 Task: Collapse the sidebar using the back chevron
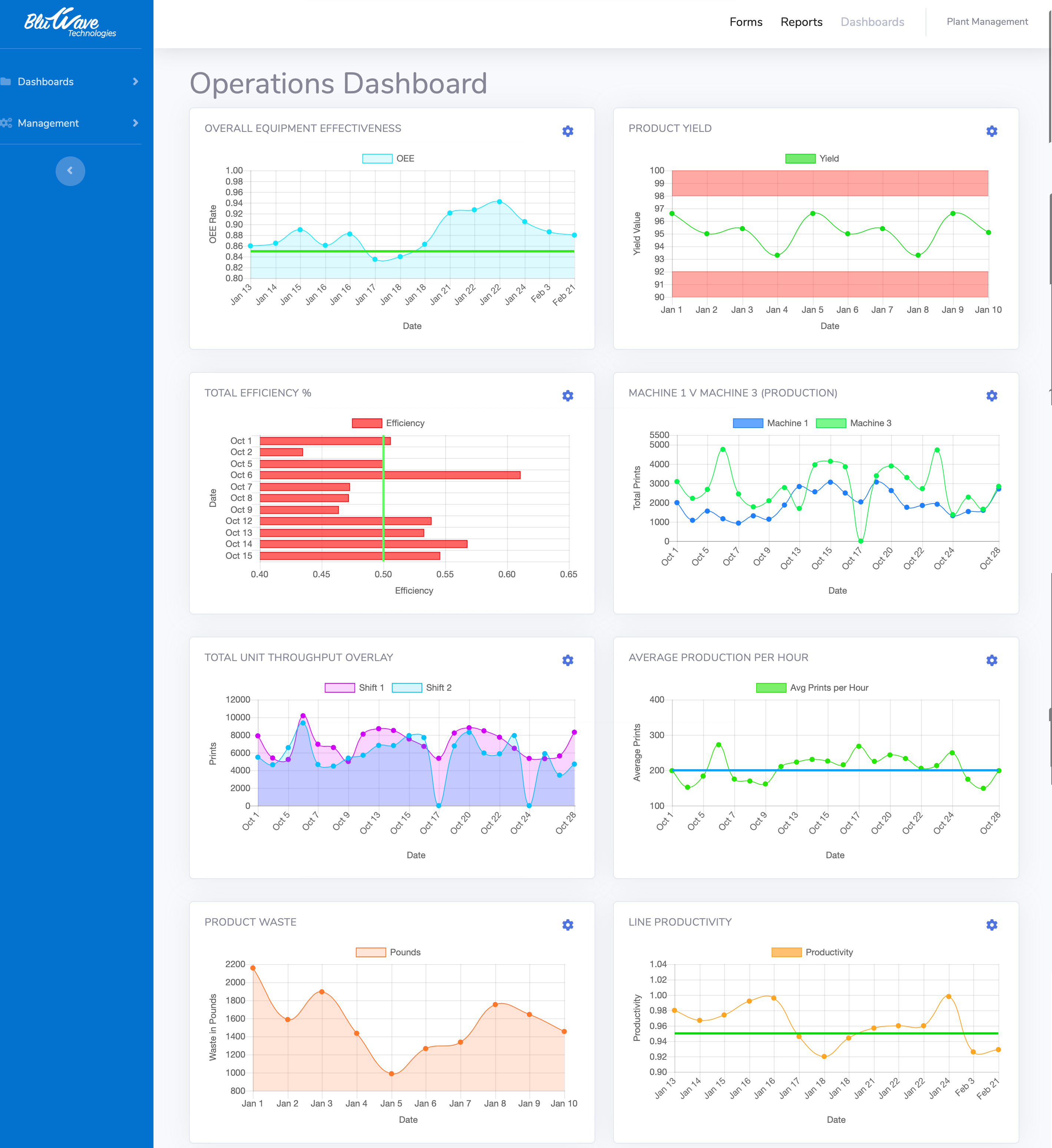70,171
